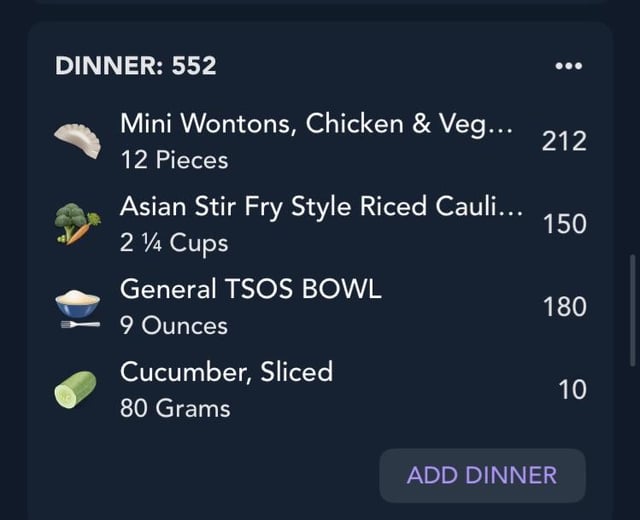This screenshot has width=640, height=520.
Task: Click the DINNER: 552 header
Action: [136, 66]
